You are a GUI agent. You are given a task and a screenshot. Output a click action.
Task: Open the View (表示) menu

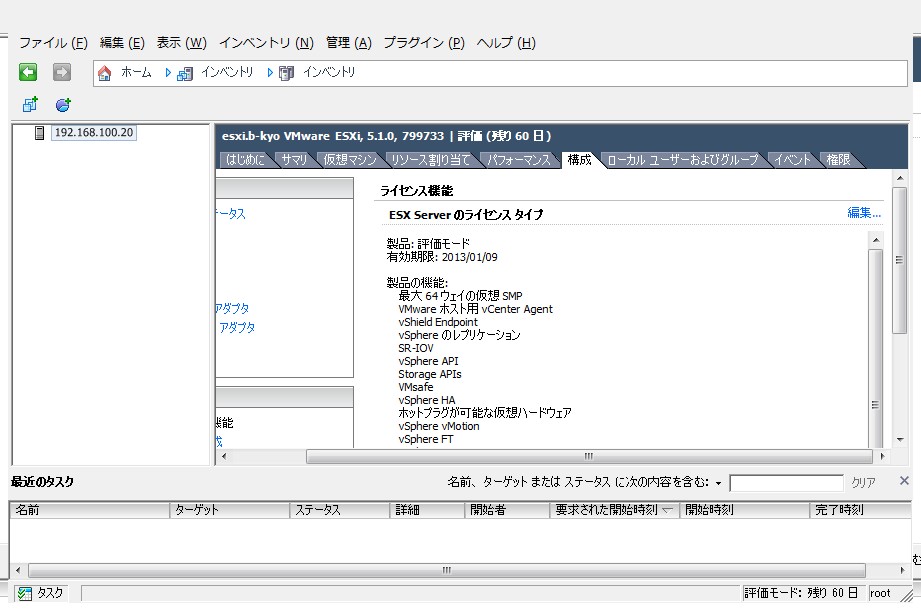point(181,43)
